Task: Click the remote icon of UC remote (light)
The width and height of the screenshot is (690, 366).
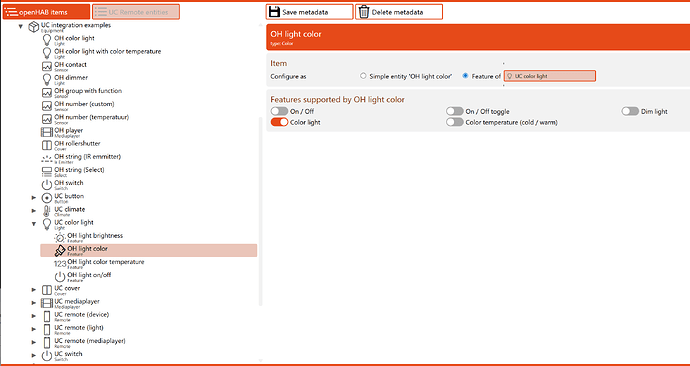Action: tap(47, 329)
